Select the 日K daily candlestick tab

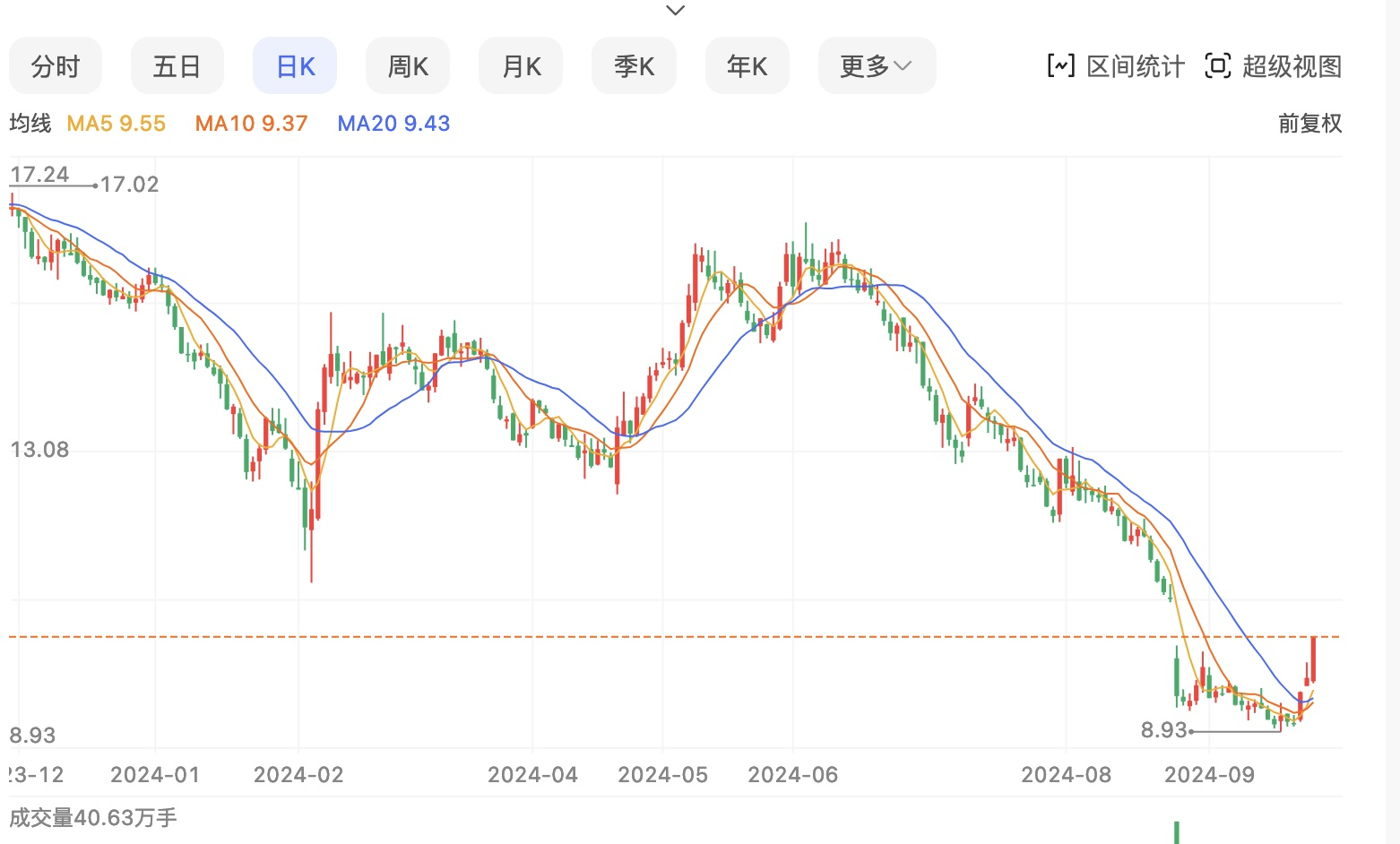point(295,65)
